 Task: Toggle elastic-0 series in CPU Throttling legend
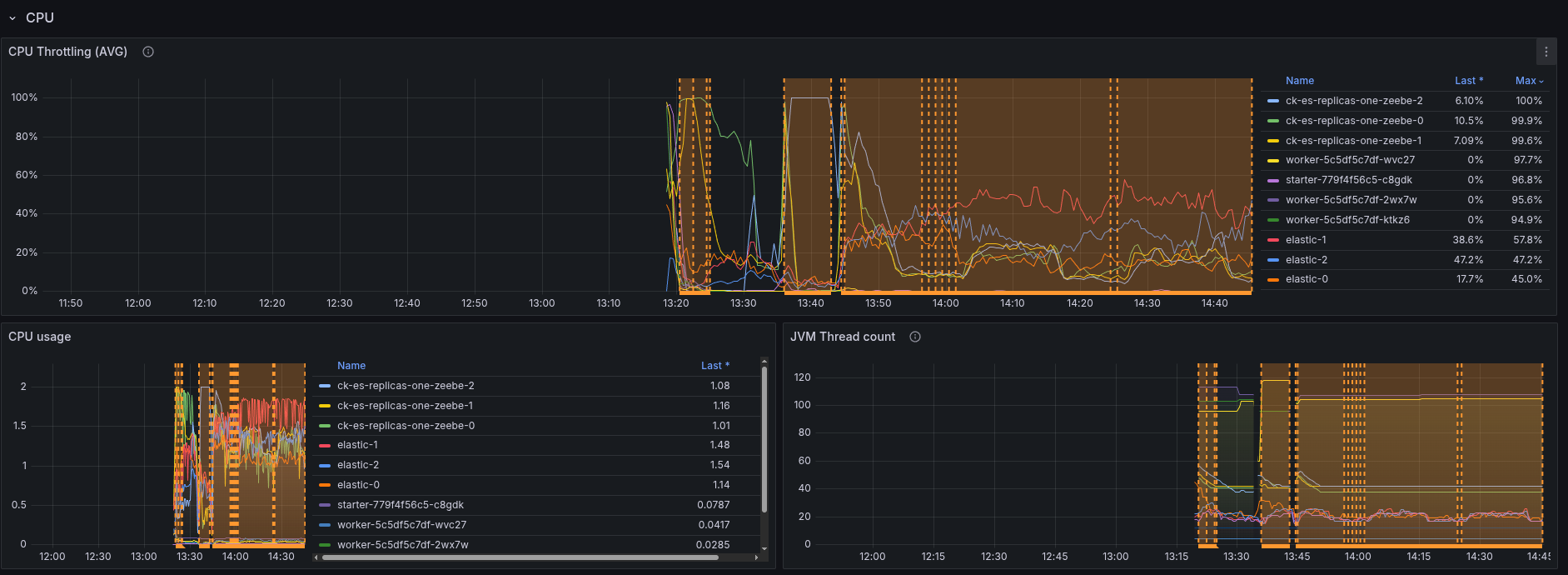pos(1307,279)
